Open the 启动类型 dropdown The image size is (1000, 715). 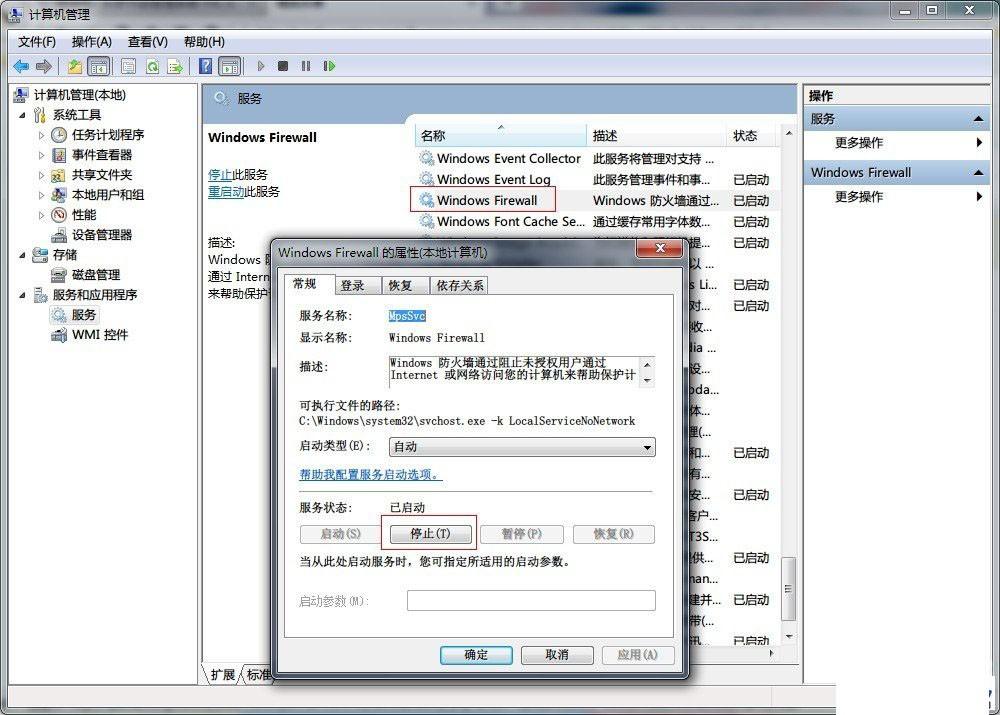pos(522,447)
